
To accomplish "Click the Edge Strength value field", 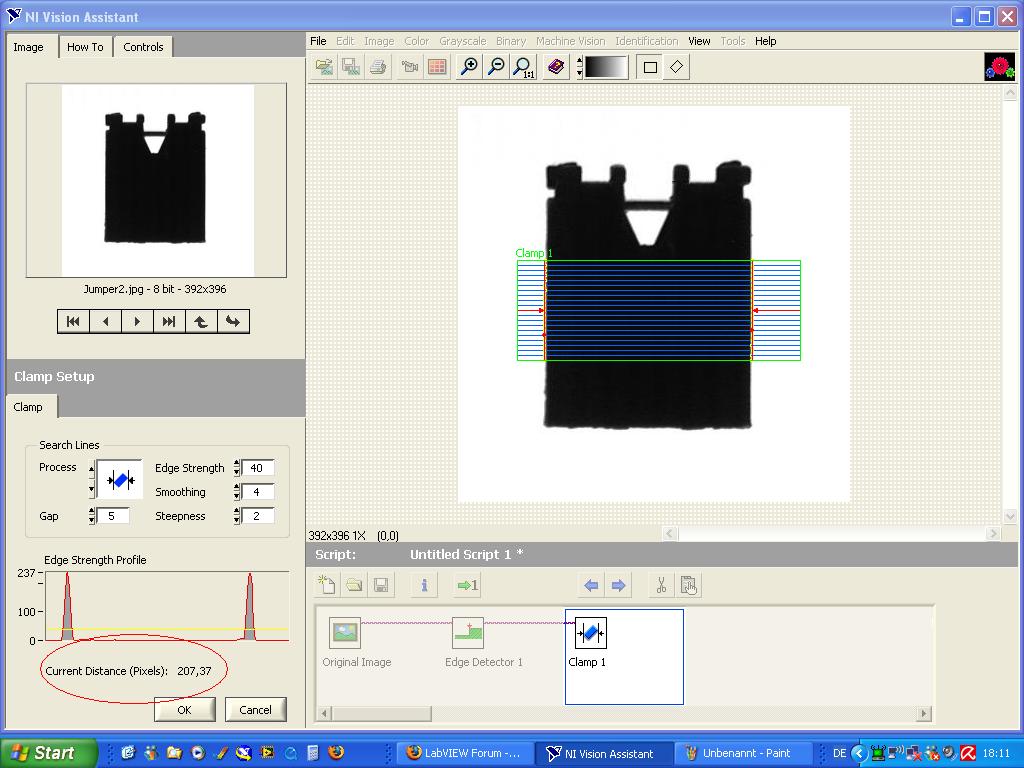I will click(x=257, y=468).
